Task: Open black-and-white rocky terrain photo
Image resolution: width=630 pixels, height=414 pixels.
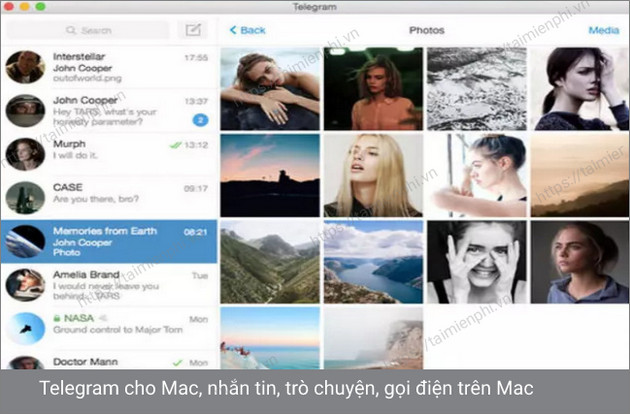Action: click(x=477, y=89)
